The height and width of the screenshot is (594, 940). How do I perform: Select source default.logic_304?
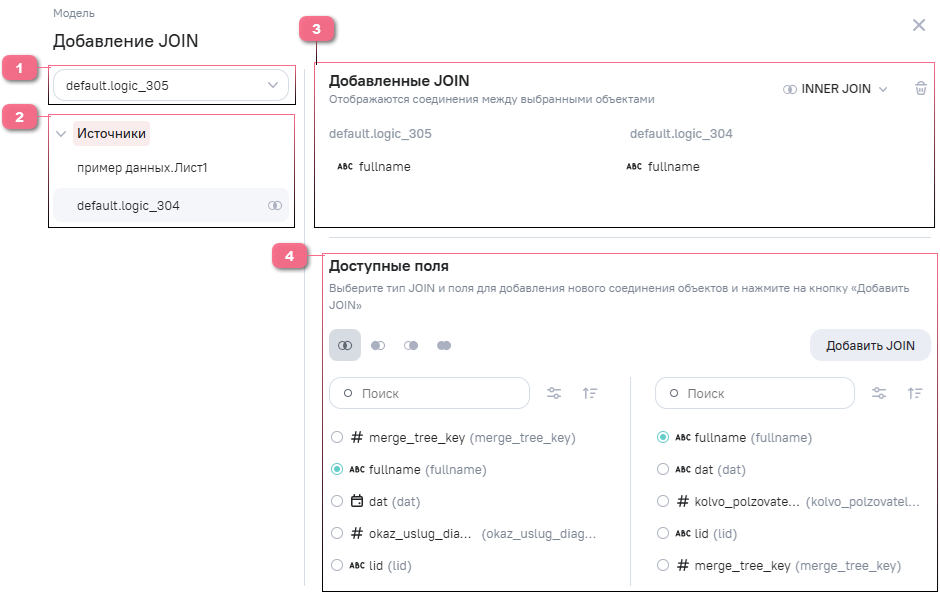(171, 206)
